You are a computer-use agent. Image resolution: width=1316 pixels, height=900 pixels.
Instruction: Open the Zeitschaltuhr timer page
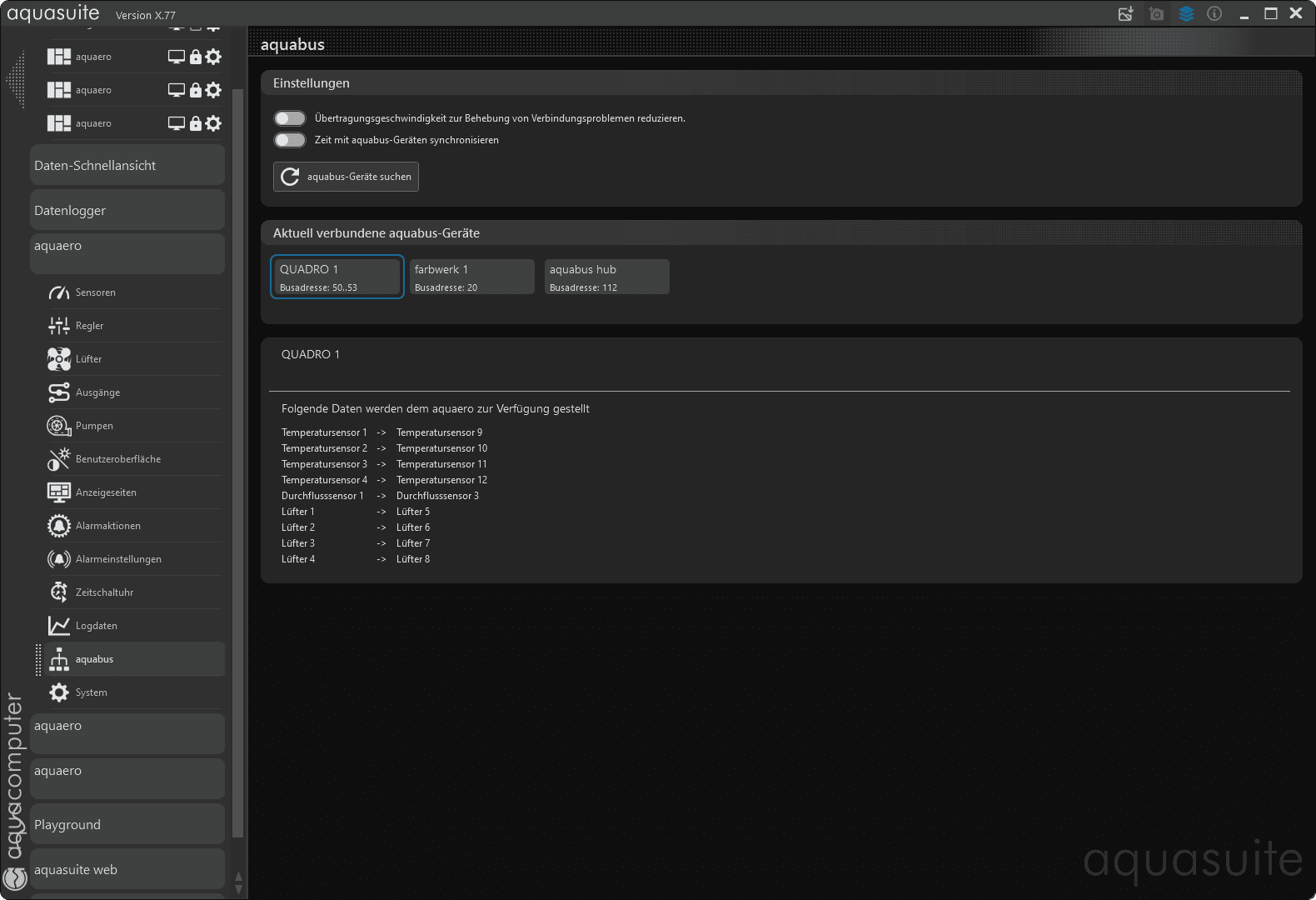(135, 592)
